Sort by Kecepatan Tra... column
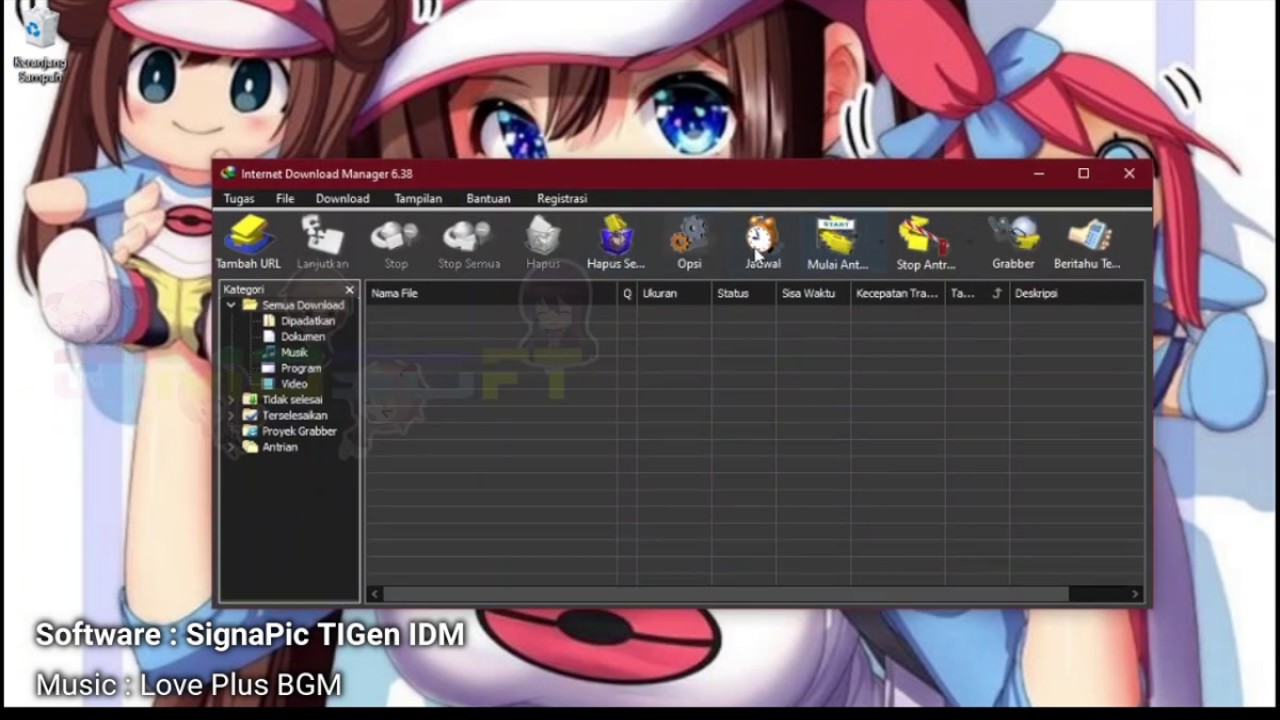The width and height of the screenshot is (1280, 720). (x=898, y=293)
